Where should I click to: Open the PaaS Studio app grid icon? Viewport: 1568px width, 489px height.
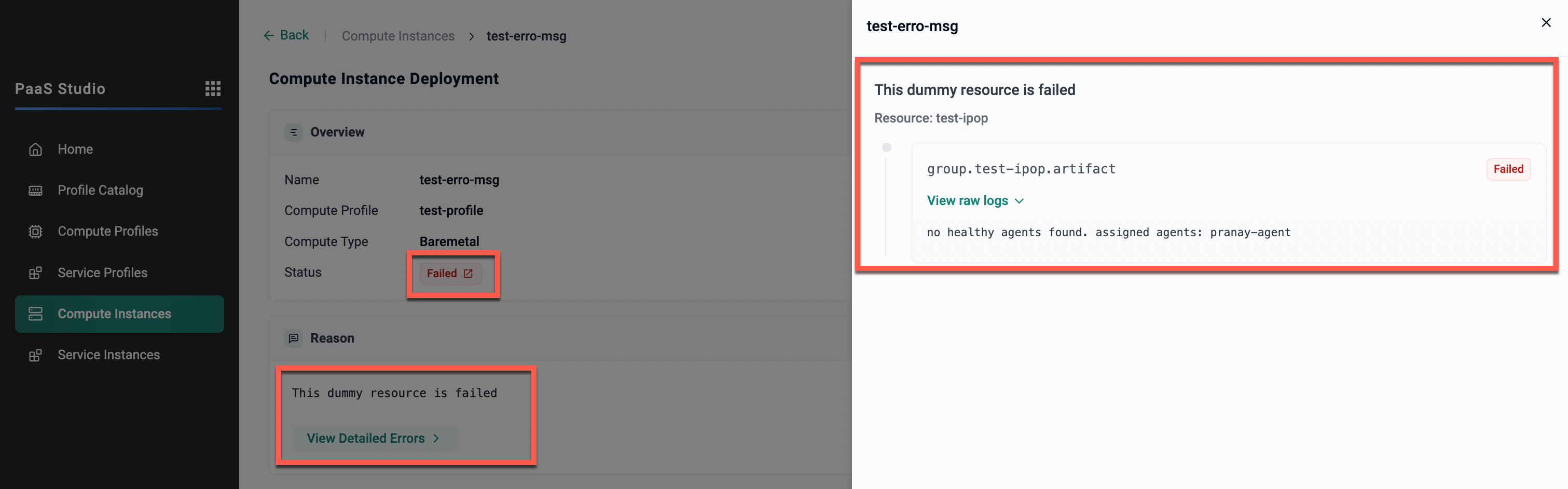(x=212, y=89)
